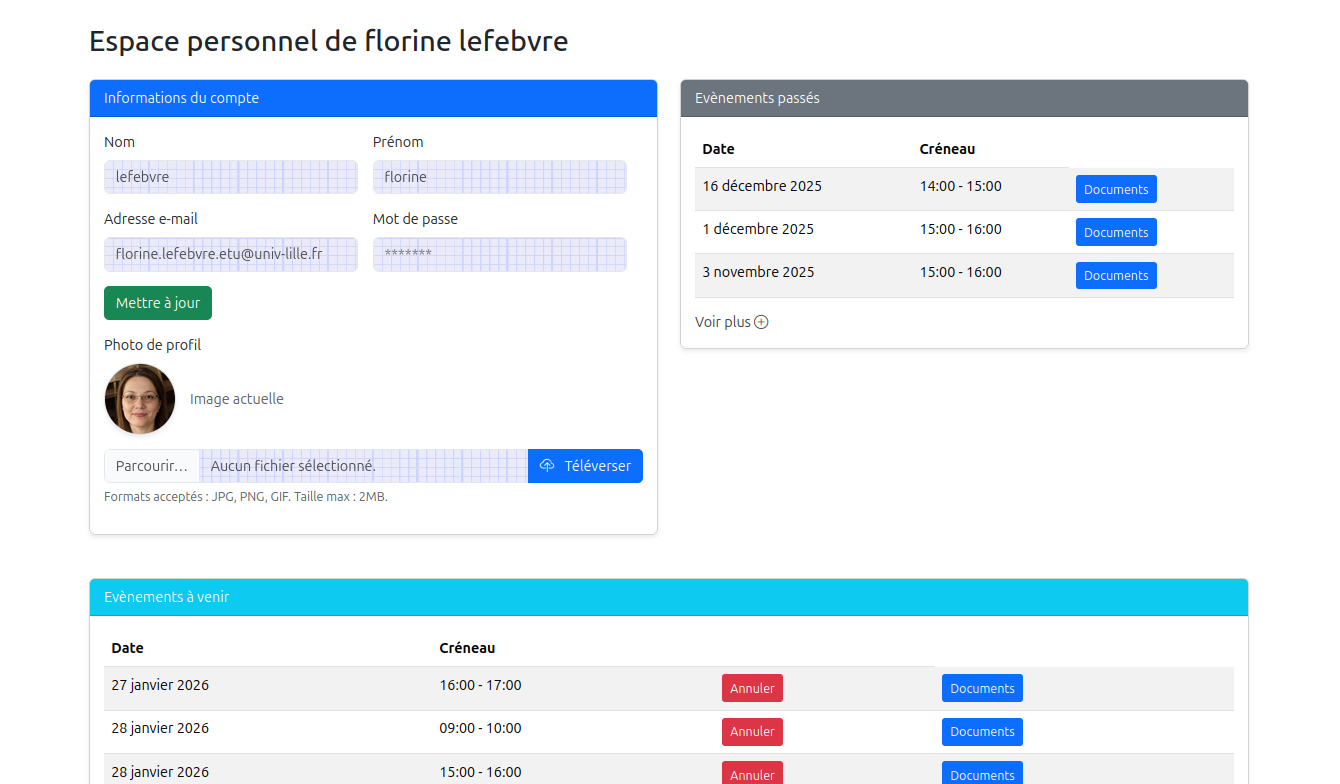Viewport: 1340px width, 784px height.
Task: Open Documents for 16 décembre 2025
Action: tap(1116, 190)
